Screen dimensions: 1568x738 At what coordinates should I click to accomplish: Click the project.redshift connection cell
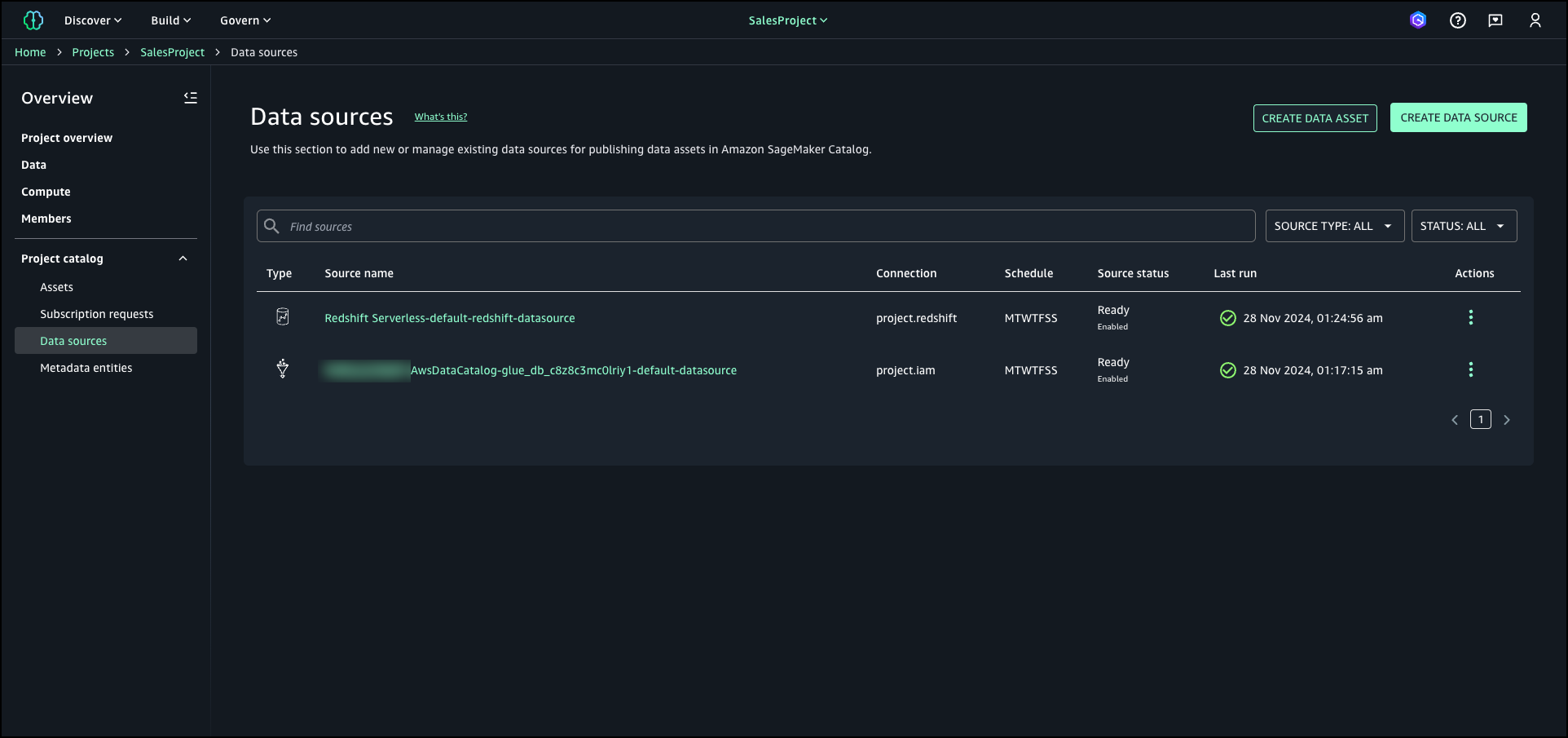point(917,318)
